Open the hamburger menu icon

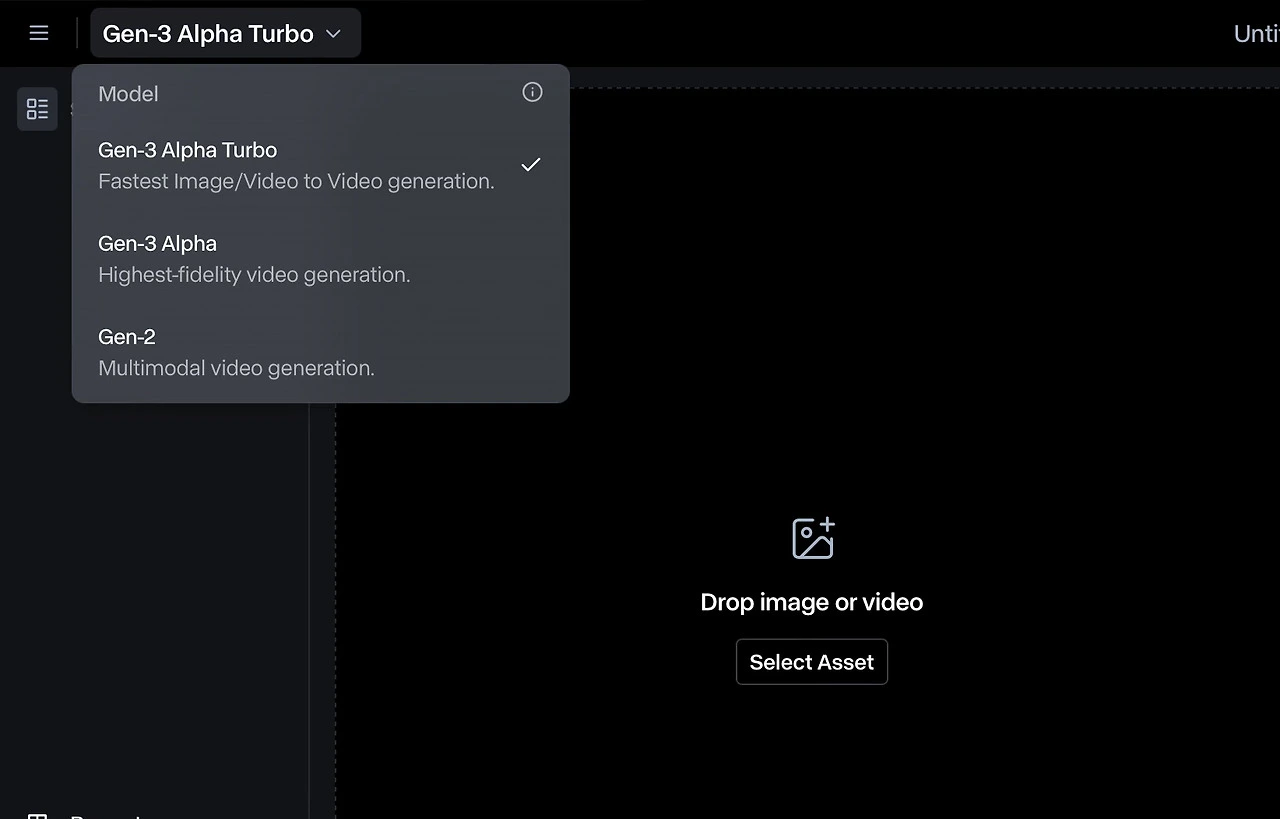(39, 33)
